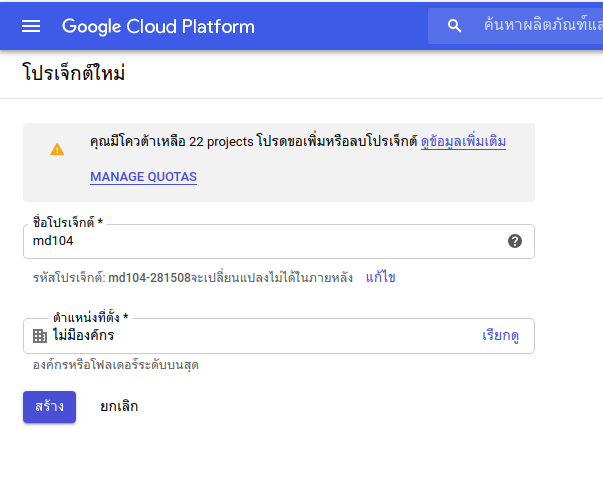Click the organization building grid icon
The image size is (603, 503).
[x=40, y=336]
